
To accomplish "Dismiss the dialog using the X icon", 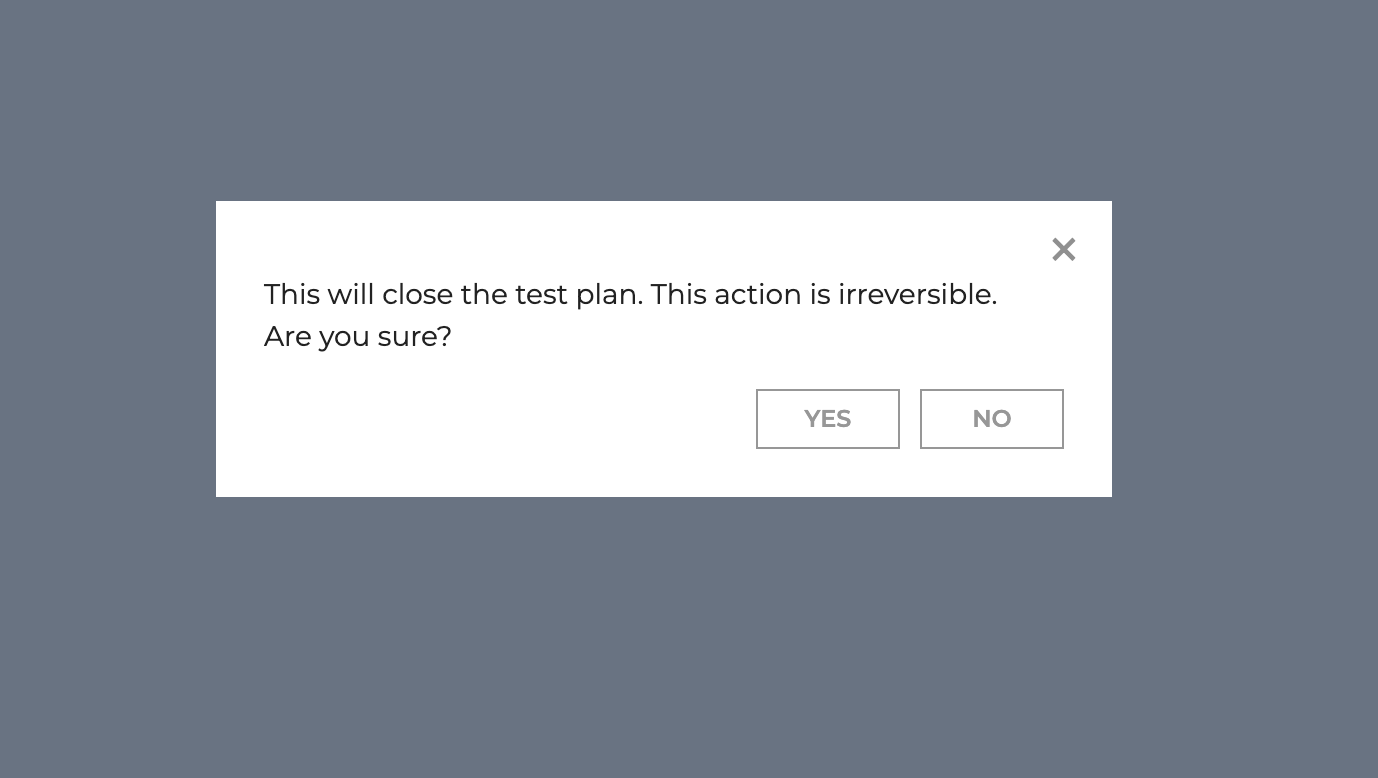I will [x=1064, y=249].
